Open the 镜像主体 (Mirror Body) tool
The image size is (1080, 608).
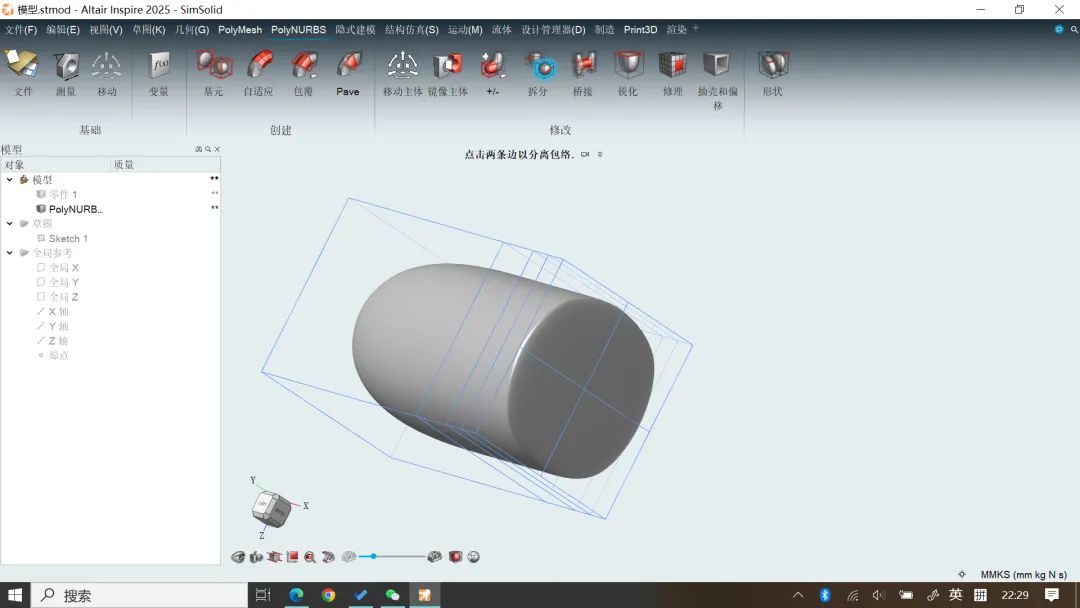click(447, 67)
